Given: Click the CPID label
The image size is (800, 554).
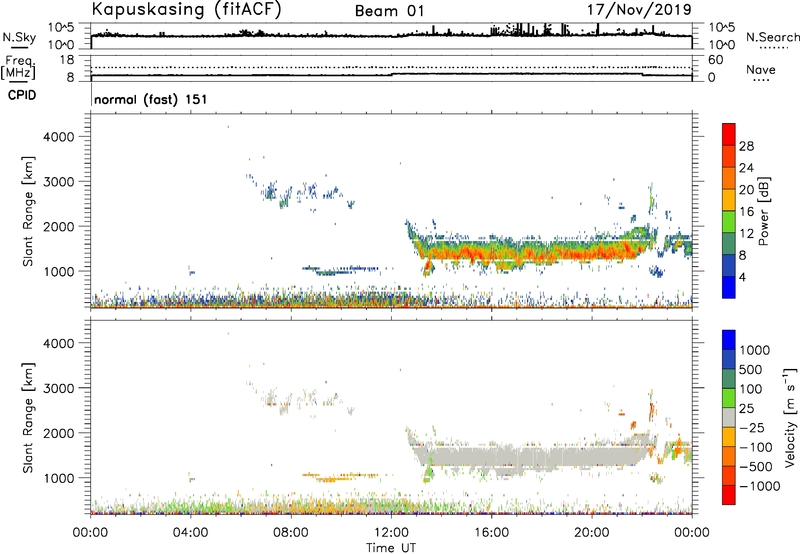Looking at the screenshot, I should click(22, 95).
